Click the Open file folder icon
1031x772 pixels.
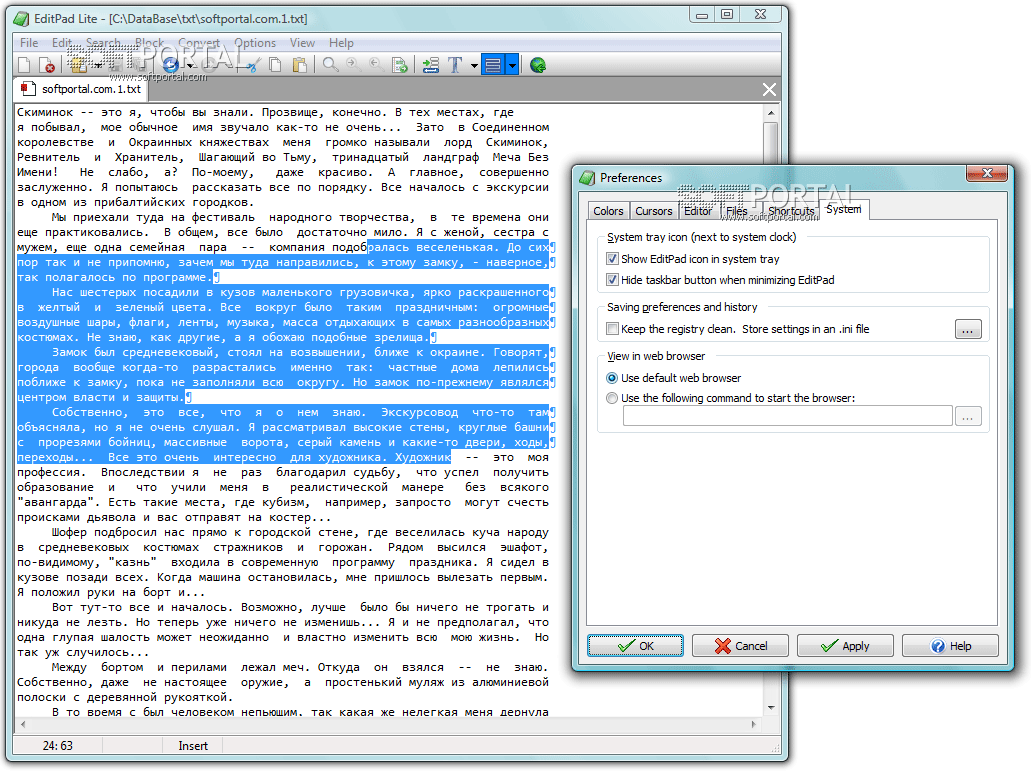(78, 64)
